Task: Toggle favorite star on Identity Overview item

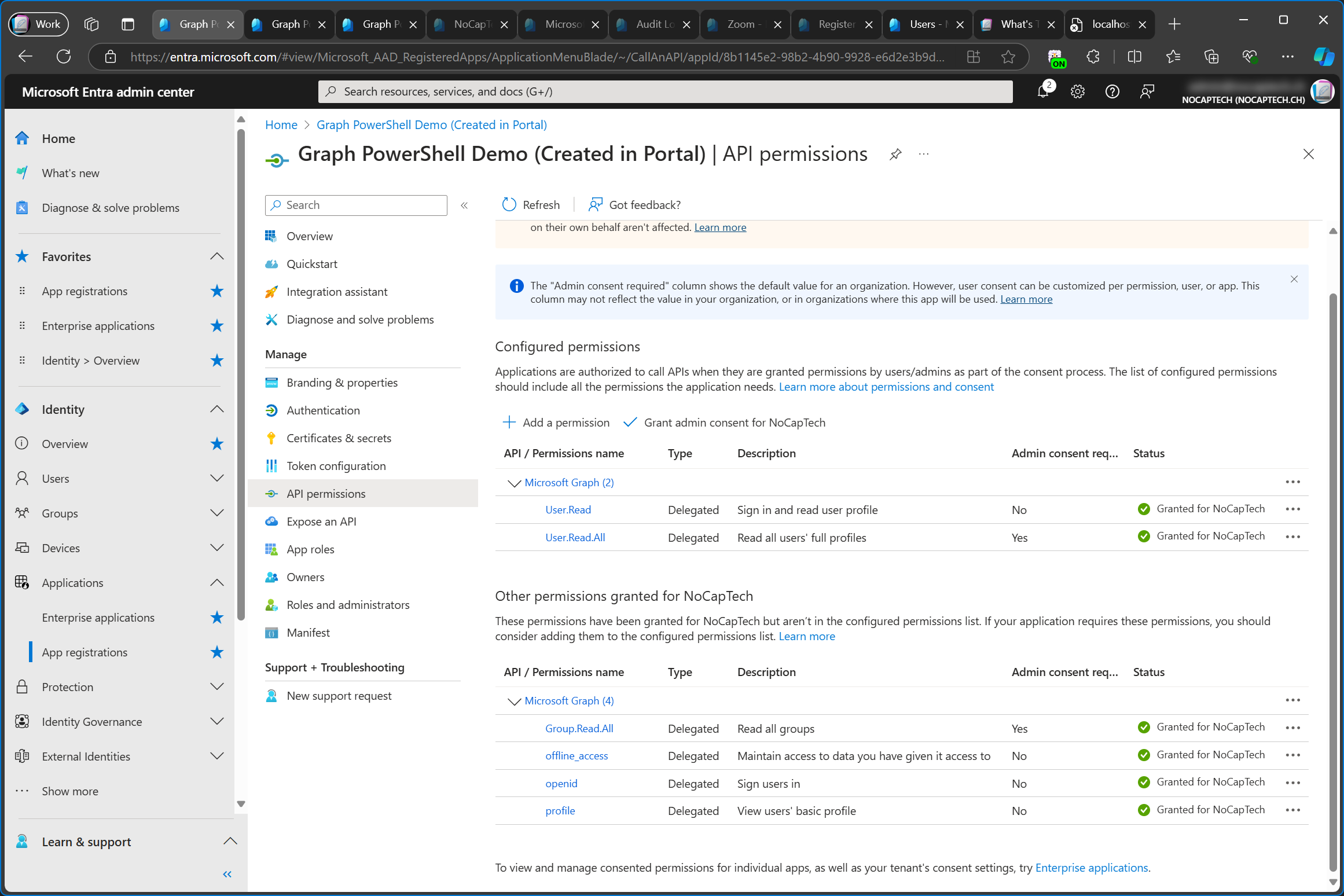Action: (x=217, y=444)
